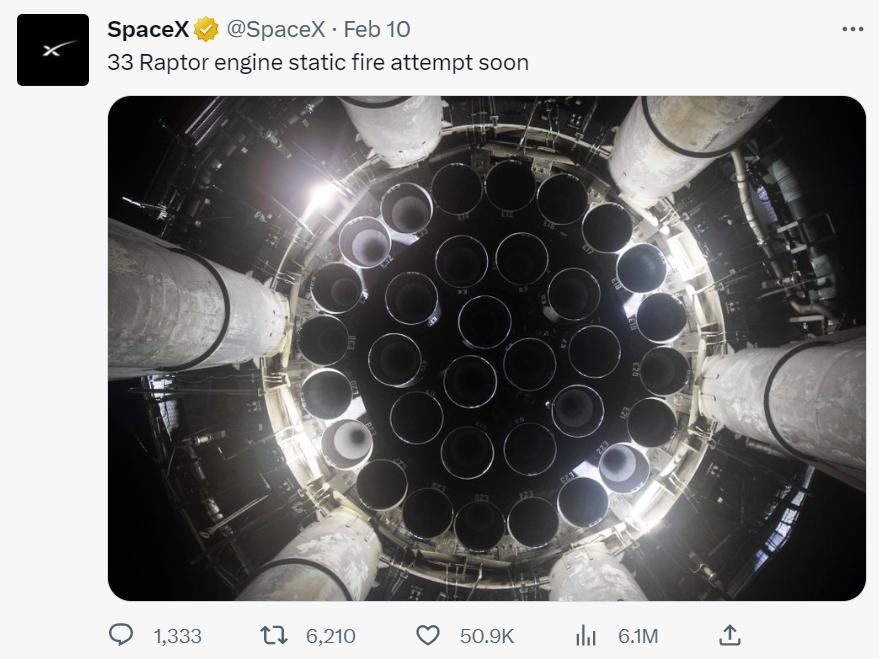Click the 1,333 replies count

[x=178, y=636]
